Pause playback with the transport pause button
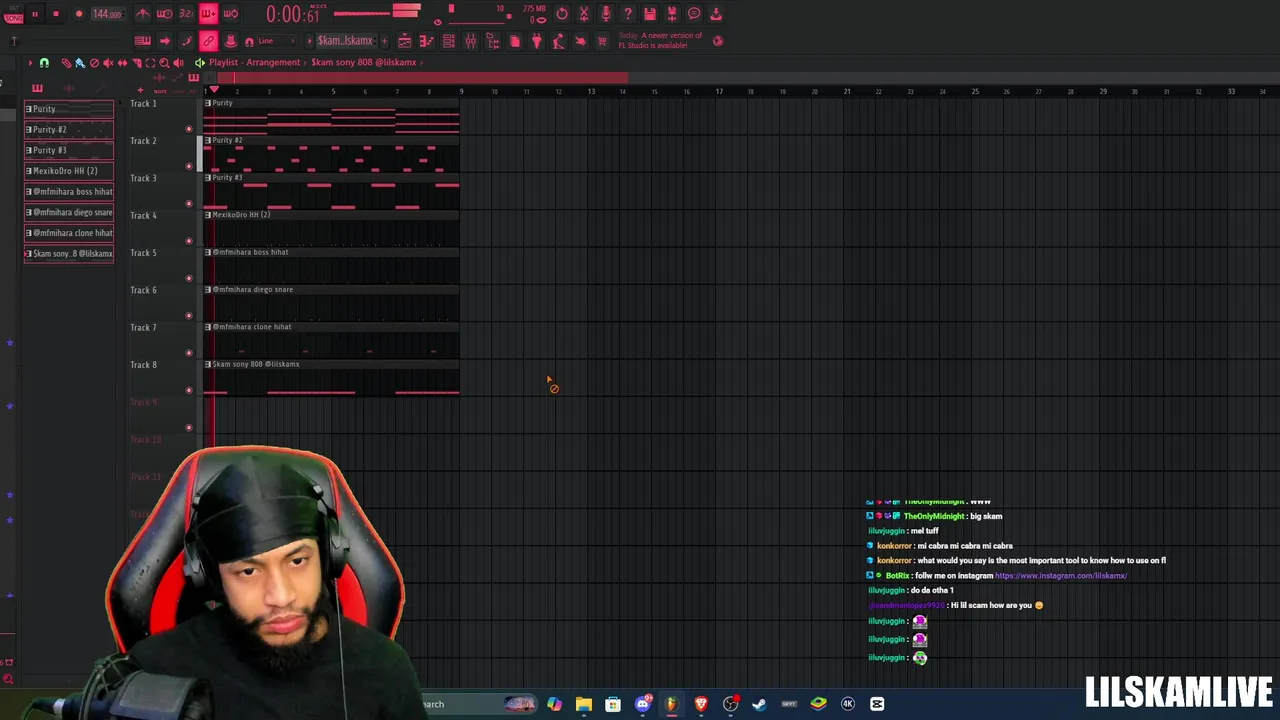 (x=34, y=14)
